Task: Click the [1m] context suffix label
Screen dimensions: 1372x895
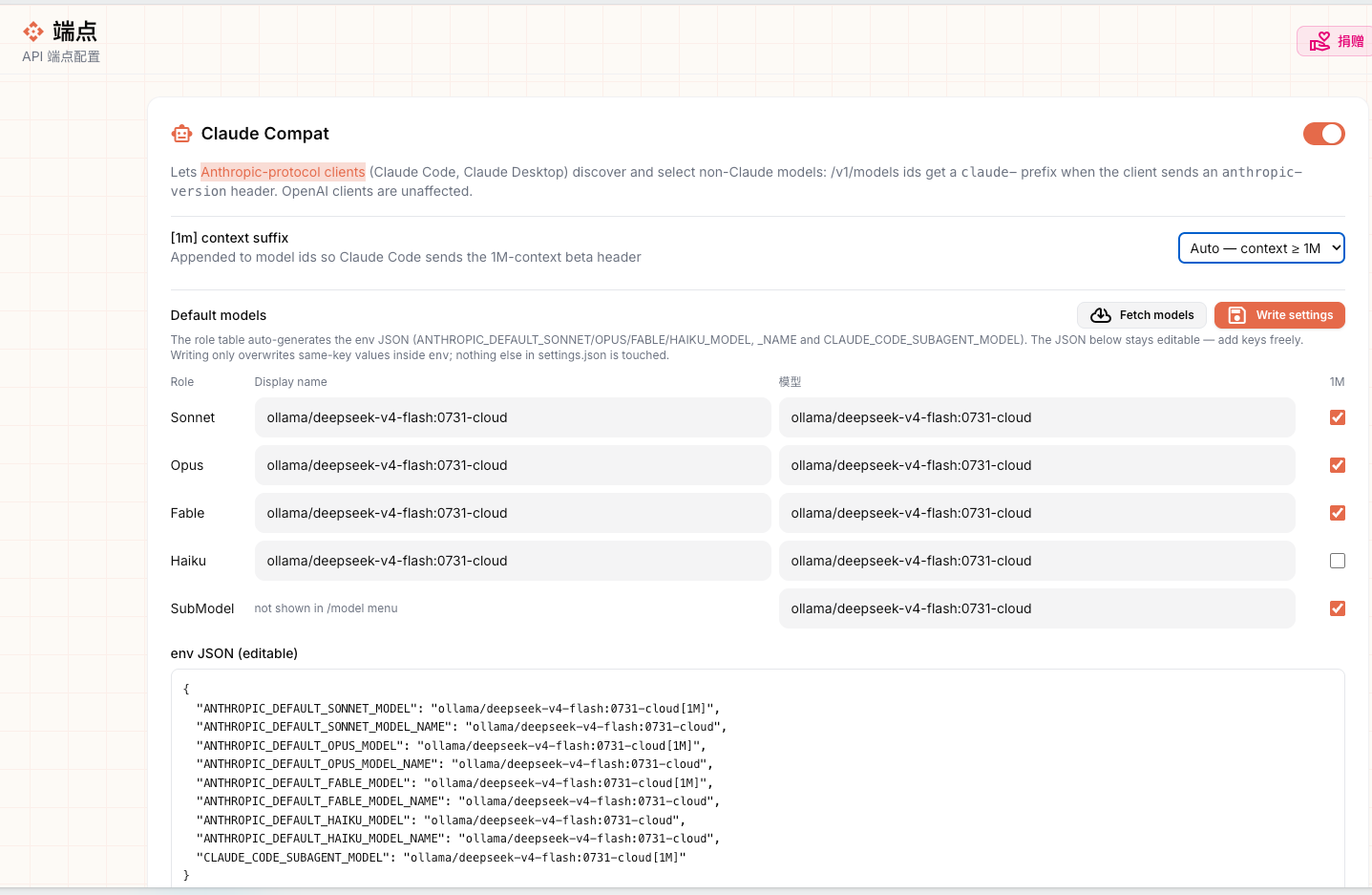Action: tap(229, 238)
